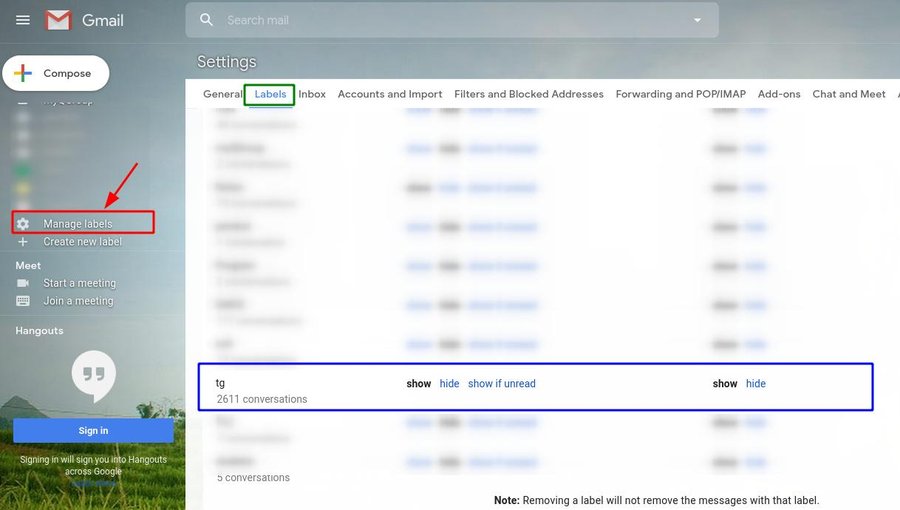Click the Hangouts quote bubble icon
Image resolution: width=900 pixels, height=510 pixels.
93,376
